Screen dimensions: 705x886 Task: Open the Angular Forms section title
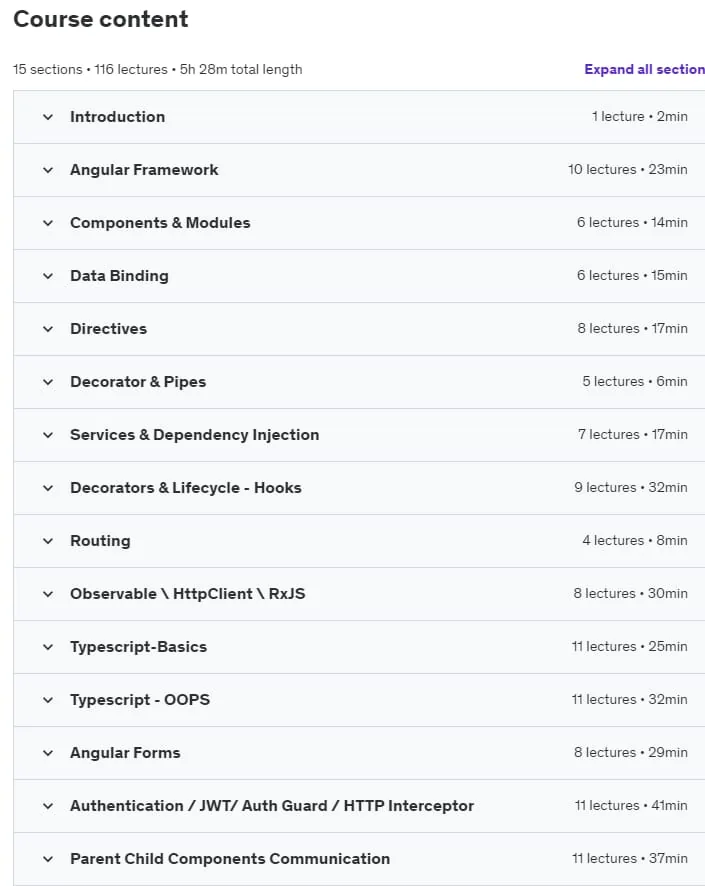point(125,753)
